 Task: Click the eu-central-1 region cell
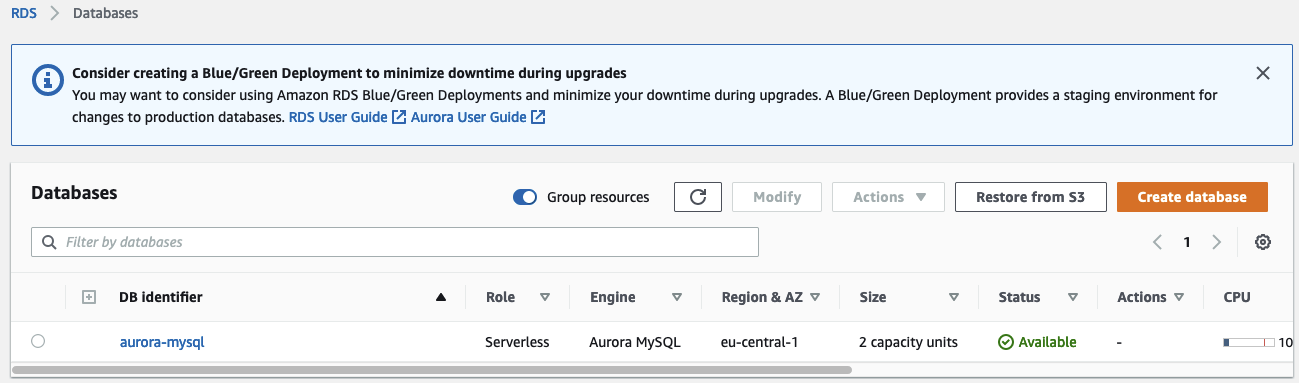pos(759,342)
